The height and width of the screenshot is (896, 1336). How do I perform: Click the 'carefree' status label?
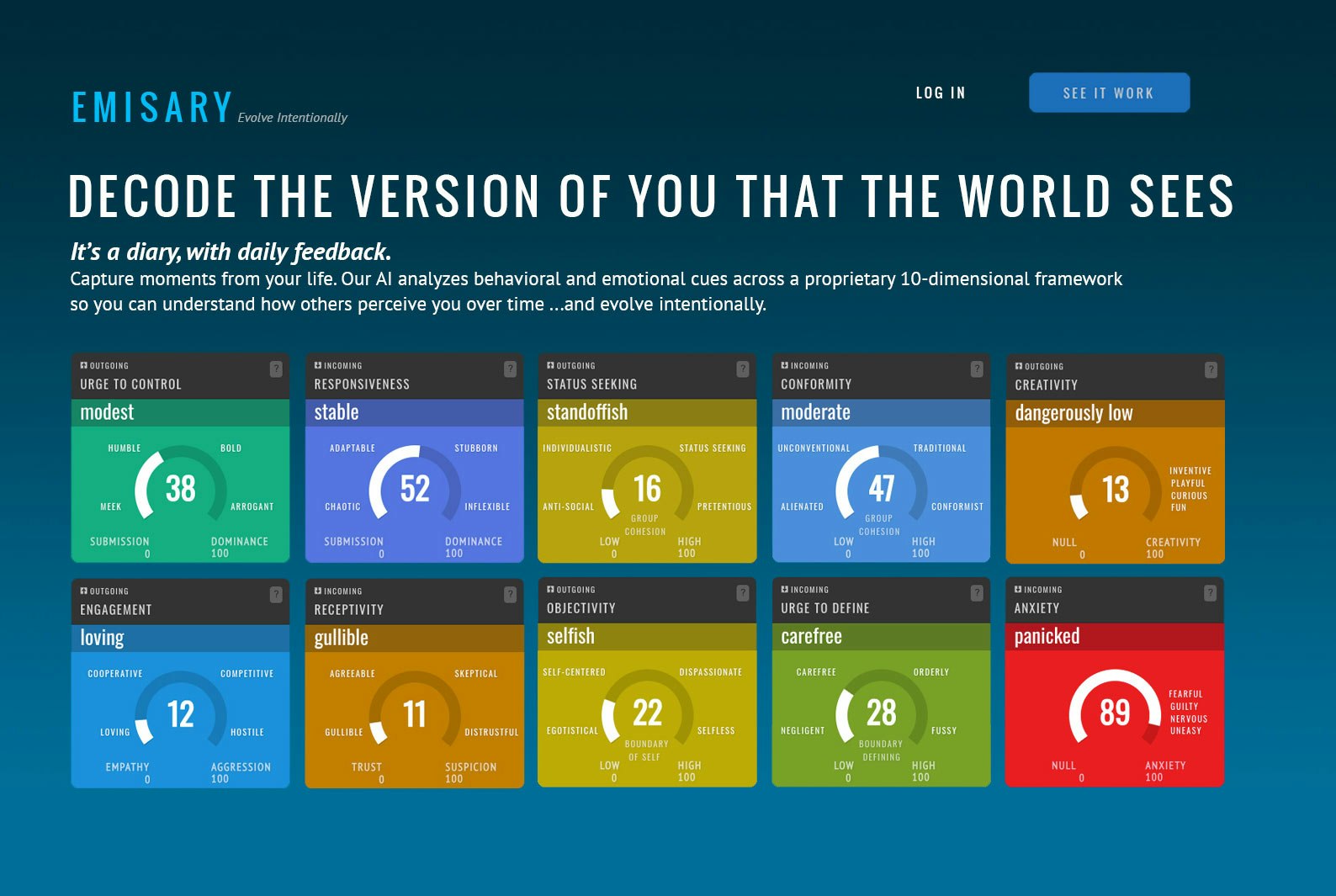coord(811,636)
